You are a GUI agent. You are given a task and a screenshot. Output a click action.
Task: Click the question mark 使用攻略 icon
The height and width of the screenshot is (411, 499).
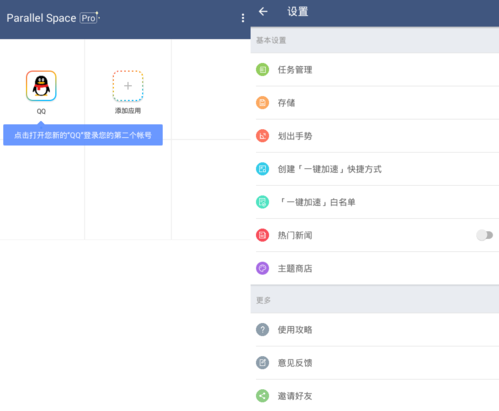click(x=262, y=330)
